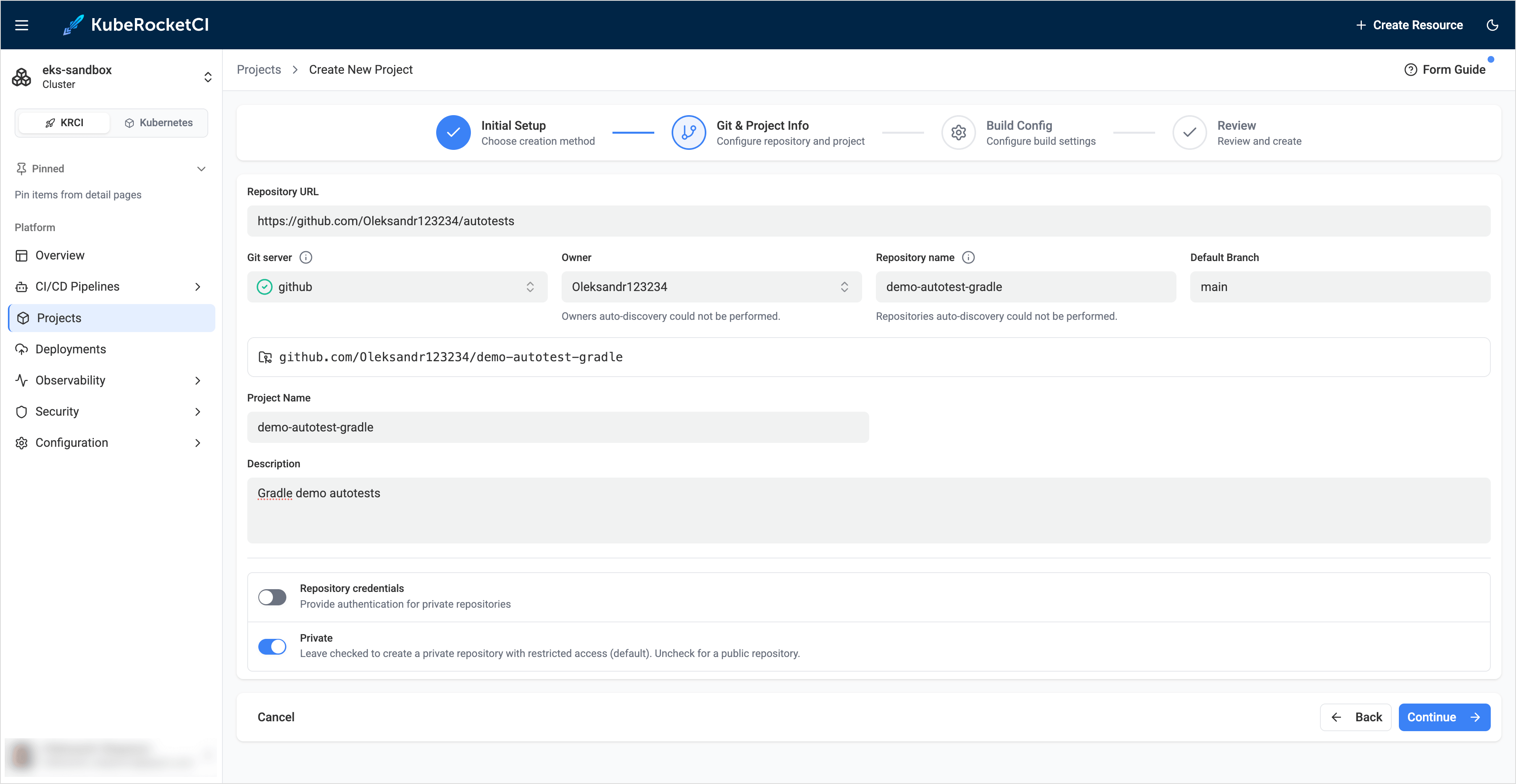1516x784 pixels.
Task: Click the Form Guide question mark icon
Action: [x=1410, y=69]
